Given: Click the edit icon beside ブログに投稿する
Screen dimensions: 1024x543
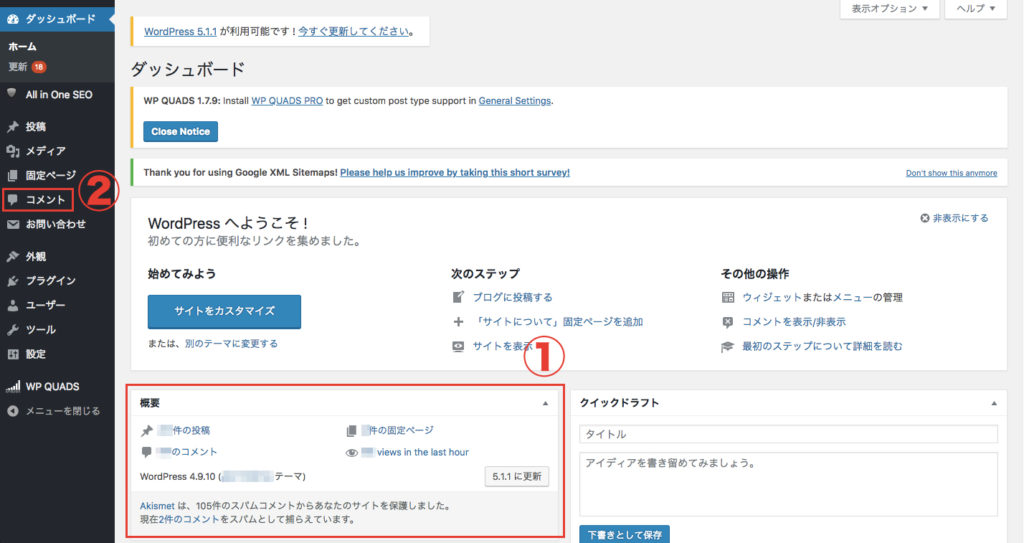Looking at the screenshot, I should click(x=458, y=297).
